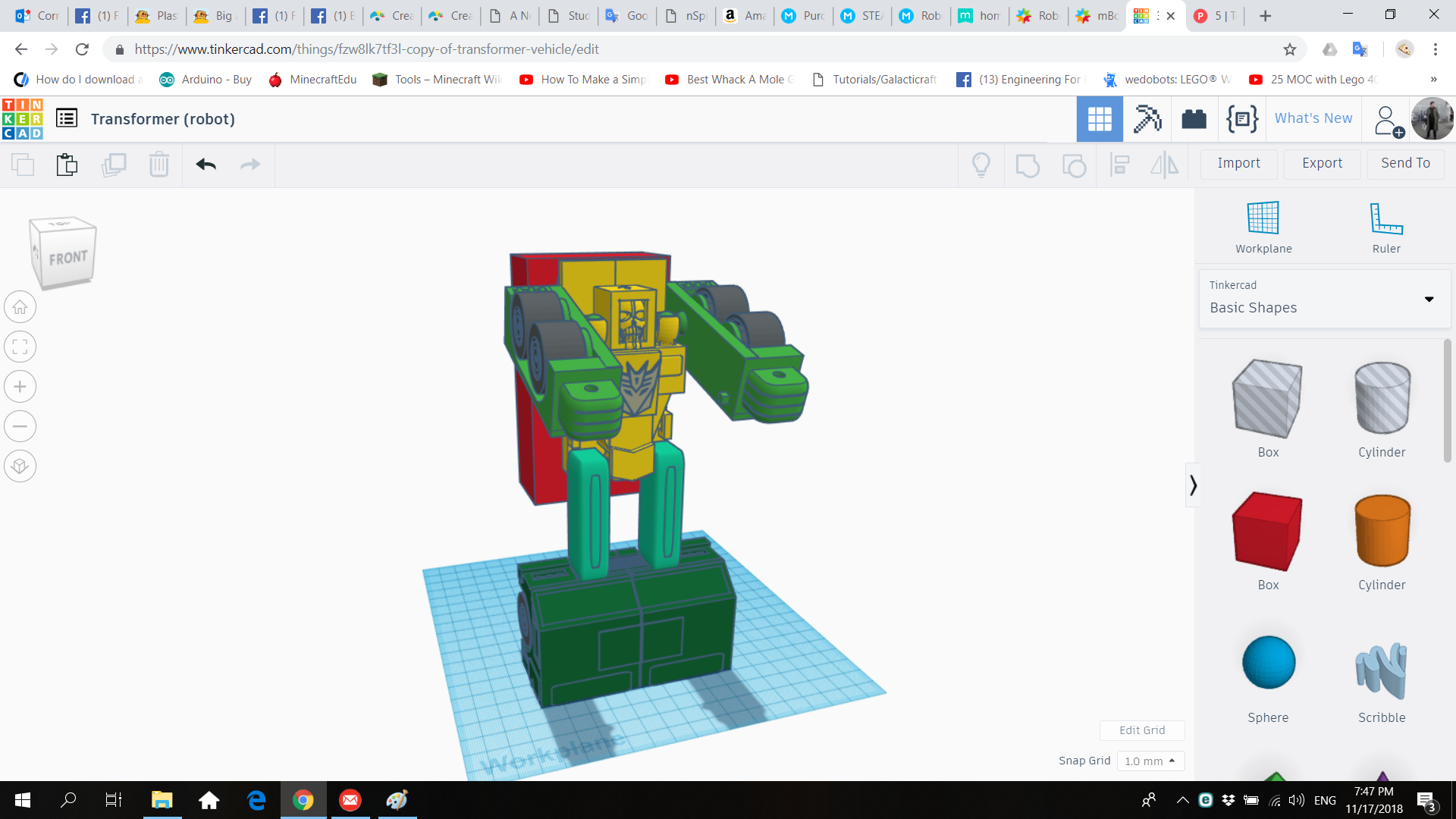Screen dimensions: 1456x819
Task: Click the Export button
Action: [1321, 163]
